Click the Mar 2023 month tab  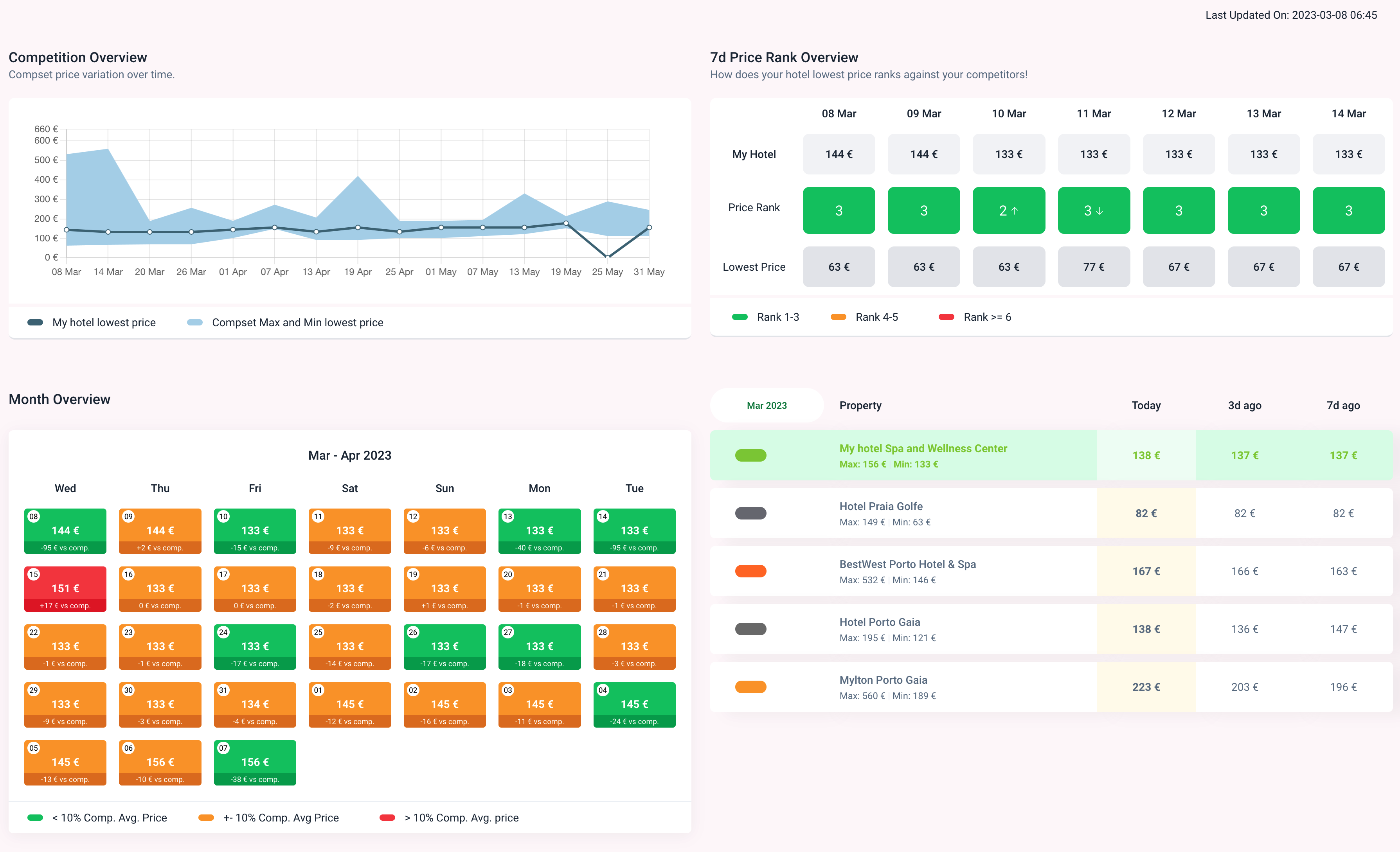tap(767, 405)
